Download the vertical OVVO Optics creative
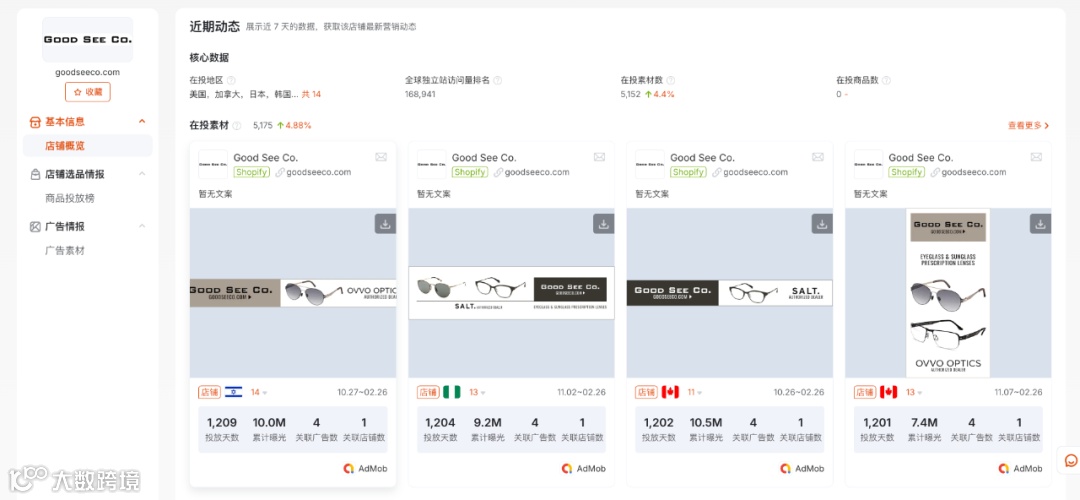This screenshot has width=1080, height=500. click(1040, 224)
